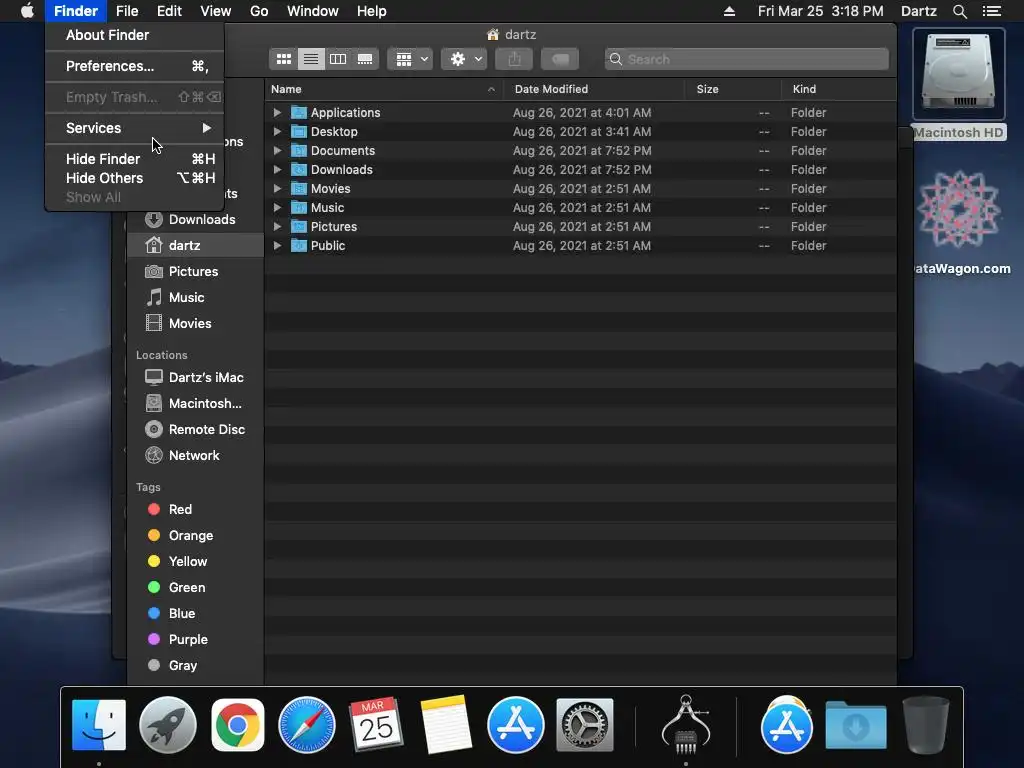The image size is (1024, 768).
Task: Sort by Name column header
Action: (x=384, y=89)
